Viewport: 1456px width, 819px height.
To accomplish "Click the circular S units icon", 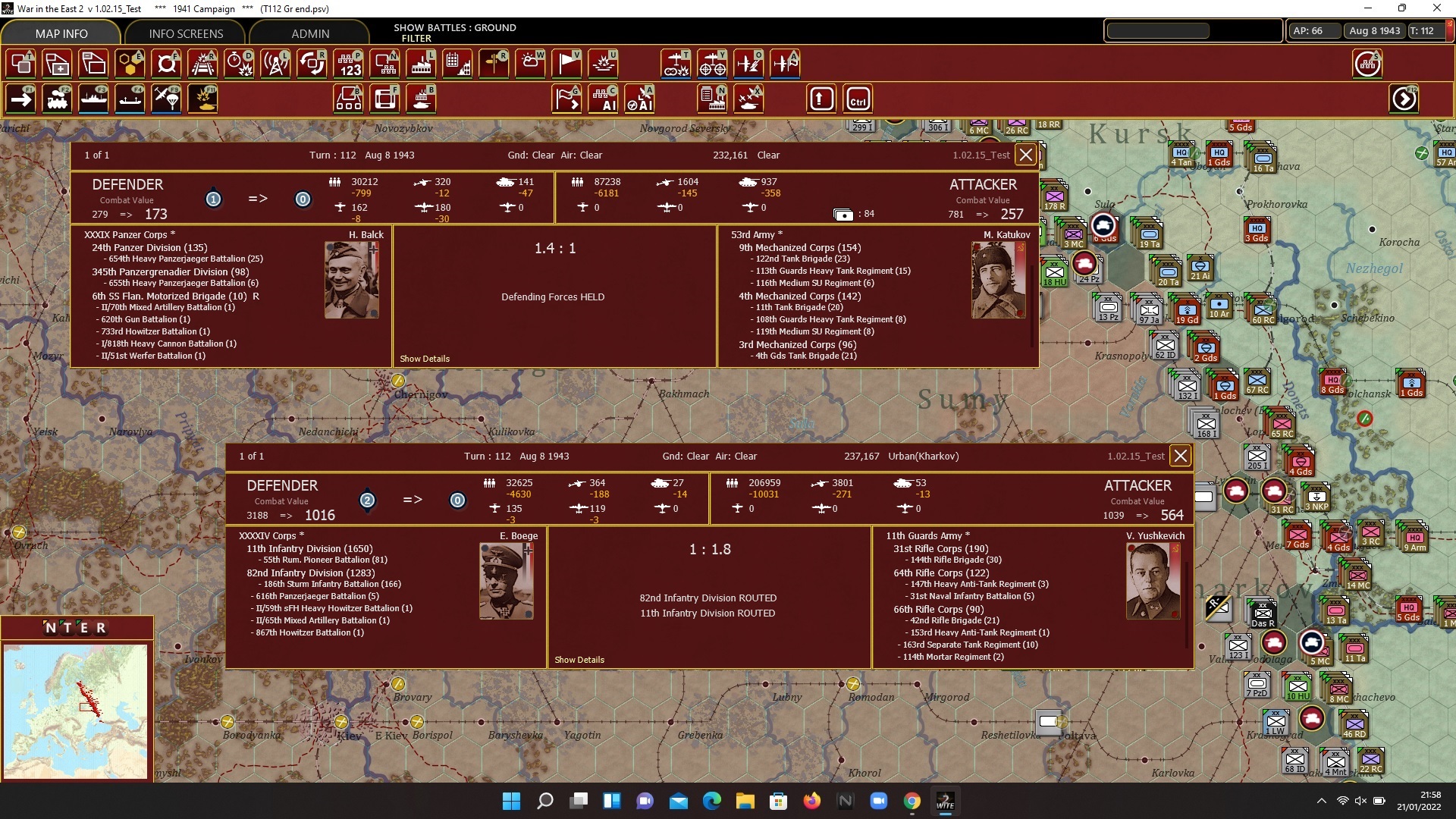I will (x=1367, y=64).
